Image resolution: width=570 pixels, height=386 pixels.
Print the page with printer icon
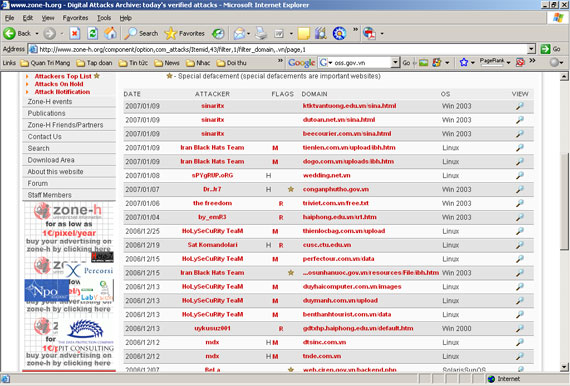tap(261, 33)
